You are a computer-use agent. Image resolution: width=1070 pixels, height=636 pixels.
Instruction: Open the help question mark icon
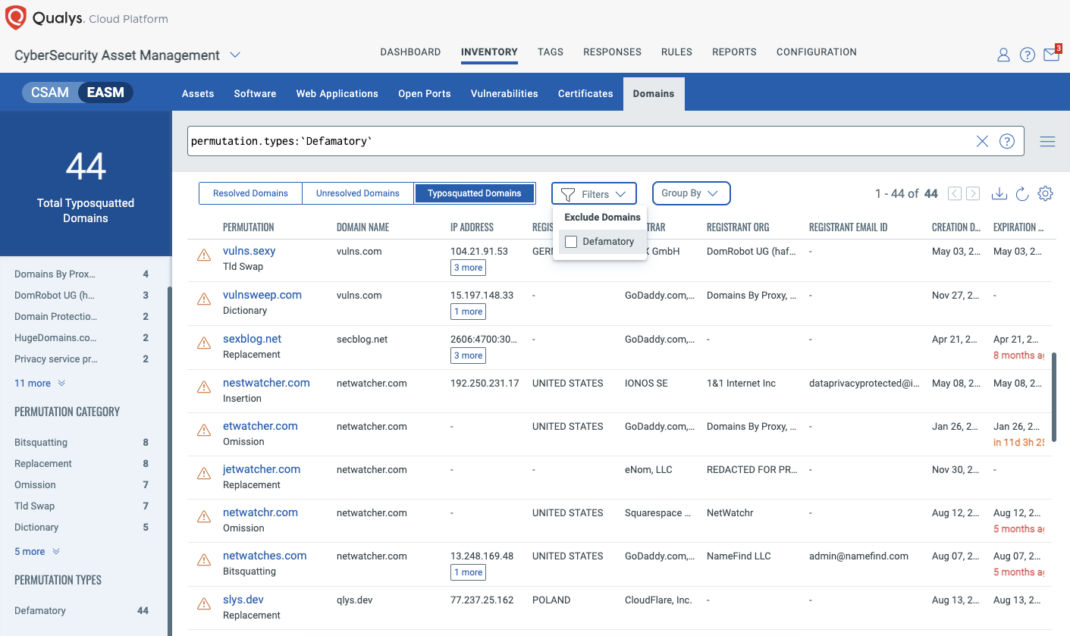(1027, 55)
